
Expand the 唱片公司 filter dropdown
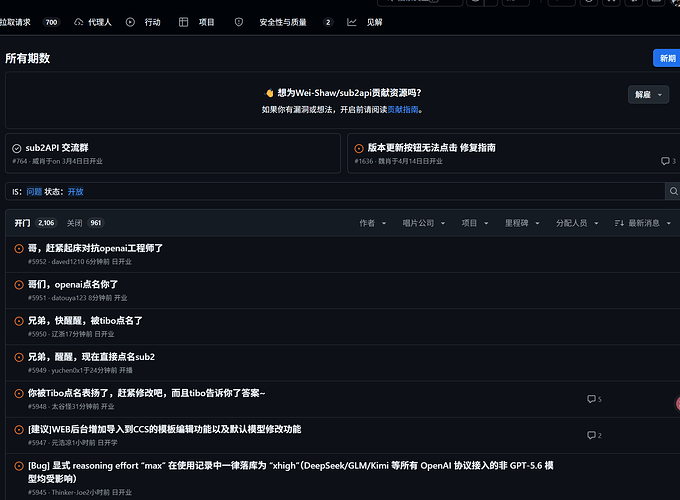pyautogui.click(x=424, y=223)
